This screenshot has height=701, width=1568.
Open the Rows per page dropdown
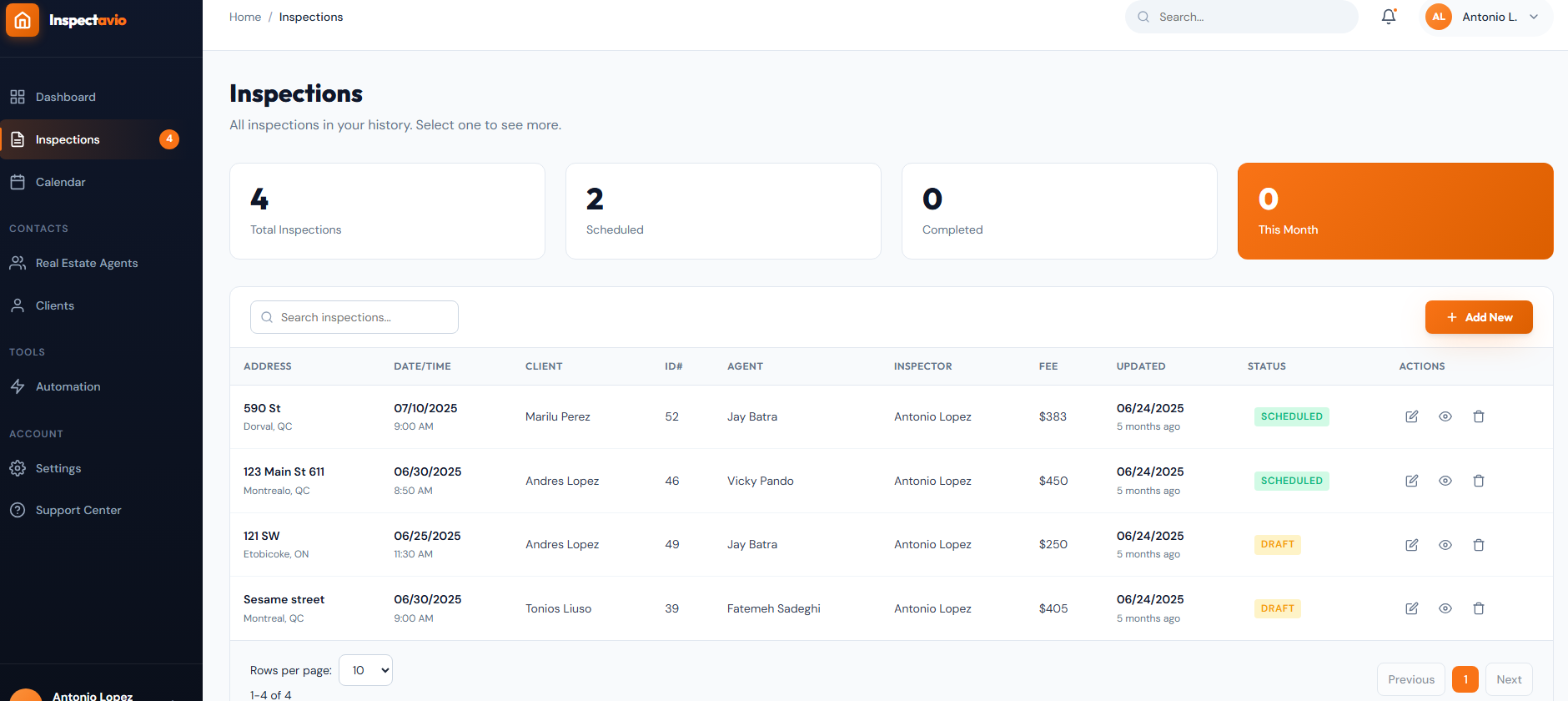[x=365, y=670]
